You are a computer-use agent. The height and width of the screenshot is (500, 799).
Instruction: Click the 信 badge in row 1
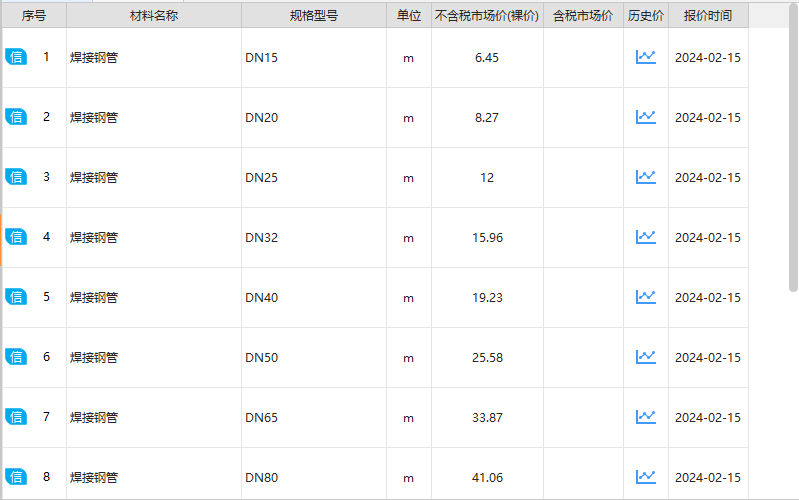click(16, 57)
